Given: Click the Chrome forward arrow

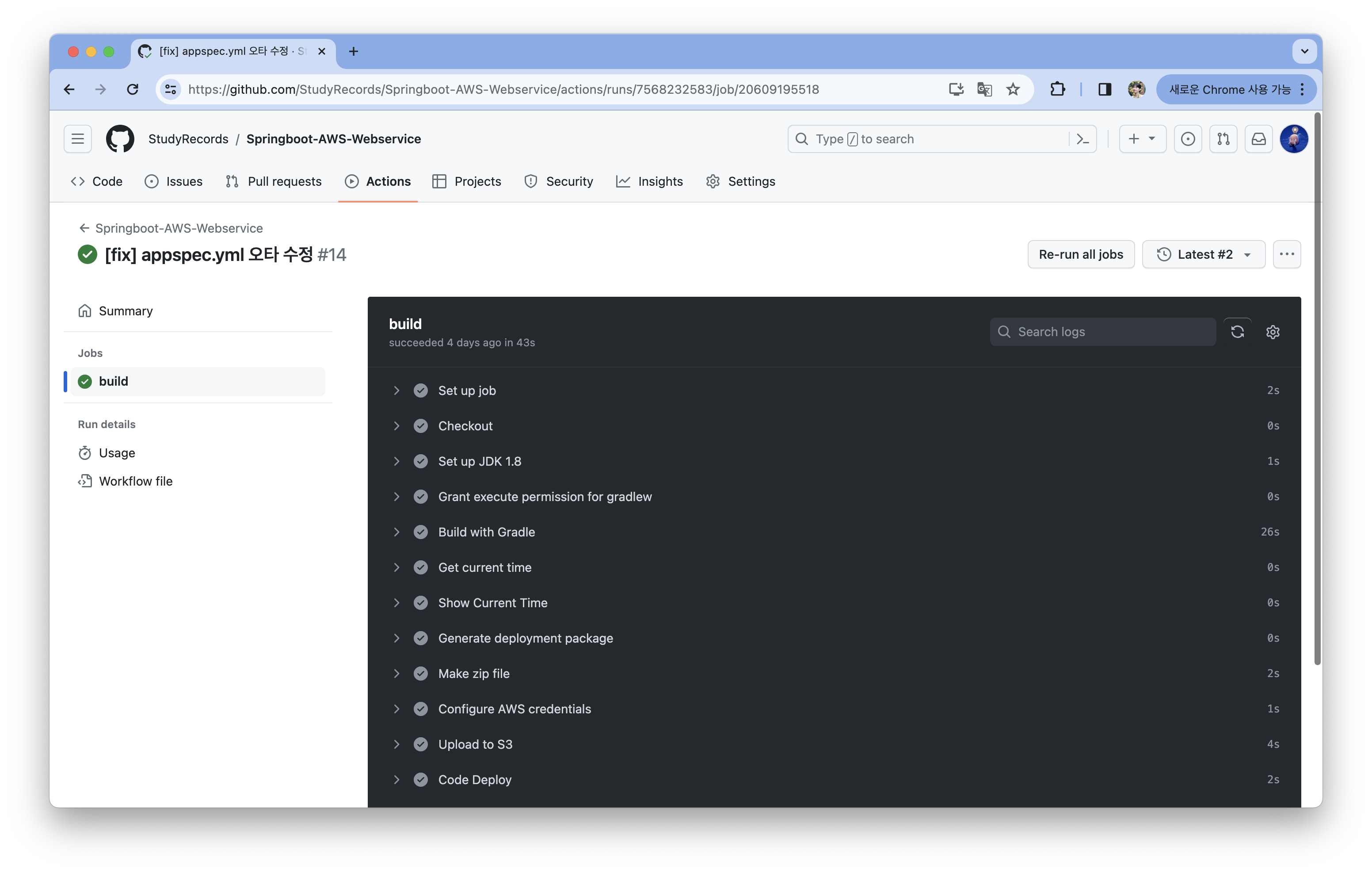Looking at the screenshot, I should tap(101, 89).
